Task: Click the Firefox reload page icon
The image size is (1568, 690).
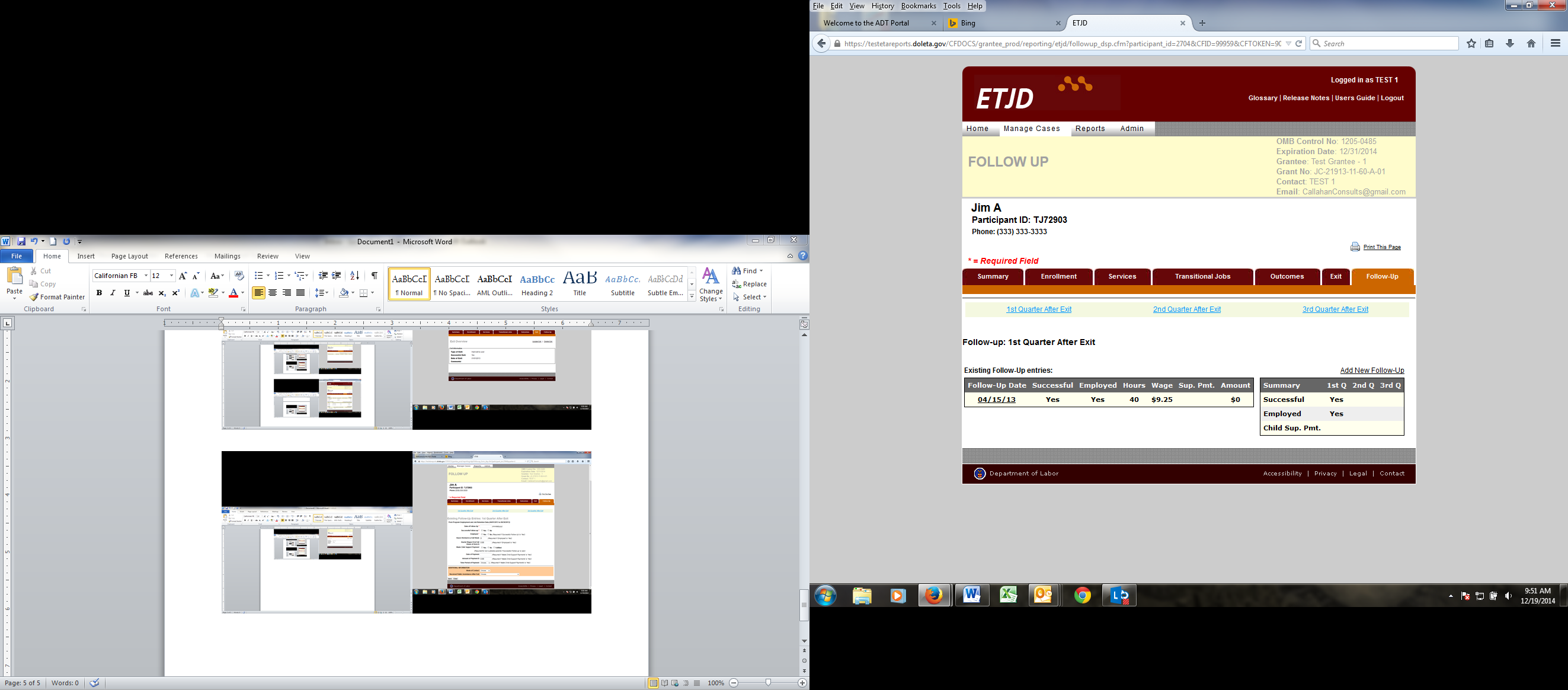Action: coord(1298,43)
